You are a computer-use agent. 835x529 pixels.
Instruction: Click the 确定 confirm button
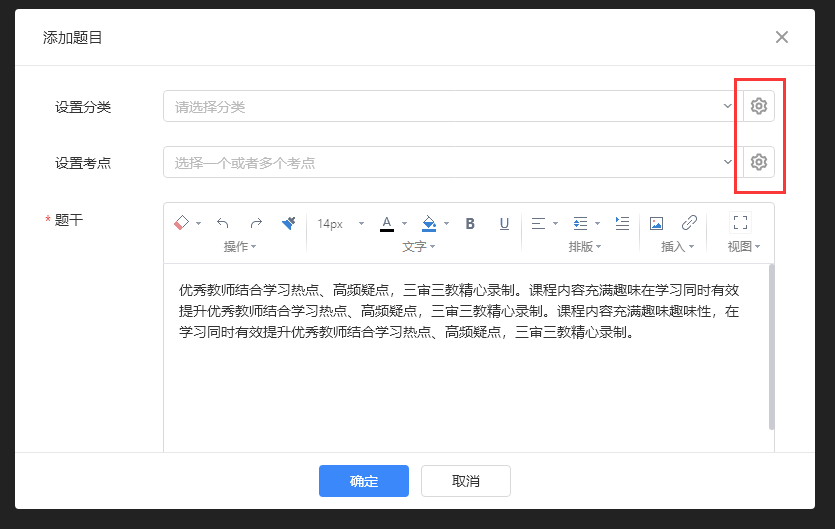coord(364,481)
